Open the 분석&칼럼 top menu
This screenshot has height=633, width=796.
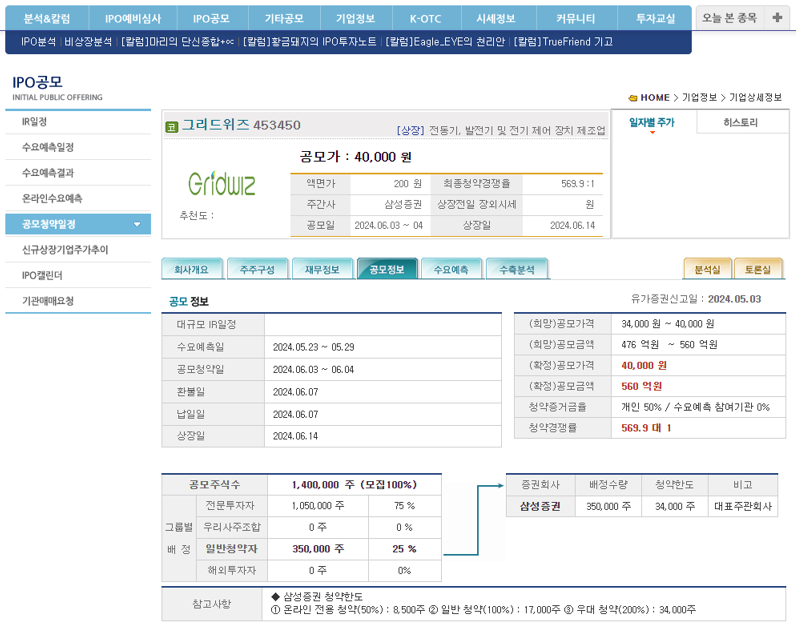(x=47, y=19)
